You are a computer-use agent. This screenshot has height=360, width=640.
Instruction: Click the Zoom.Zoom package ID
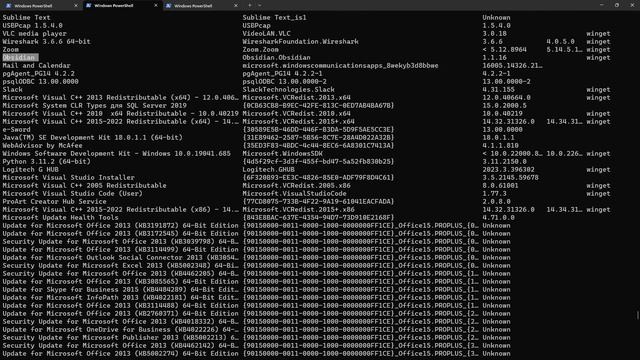(260, 49)
